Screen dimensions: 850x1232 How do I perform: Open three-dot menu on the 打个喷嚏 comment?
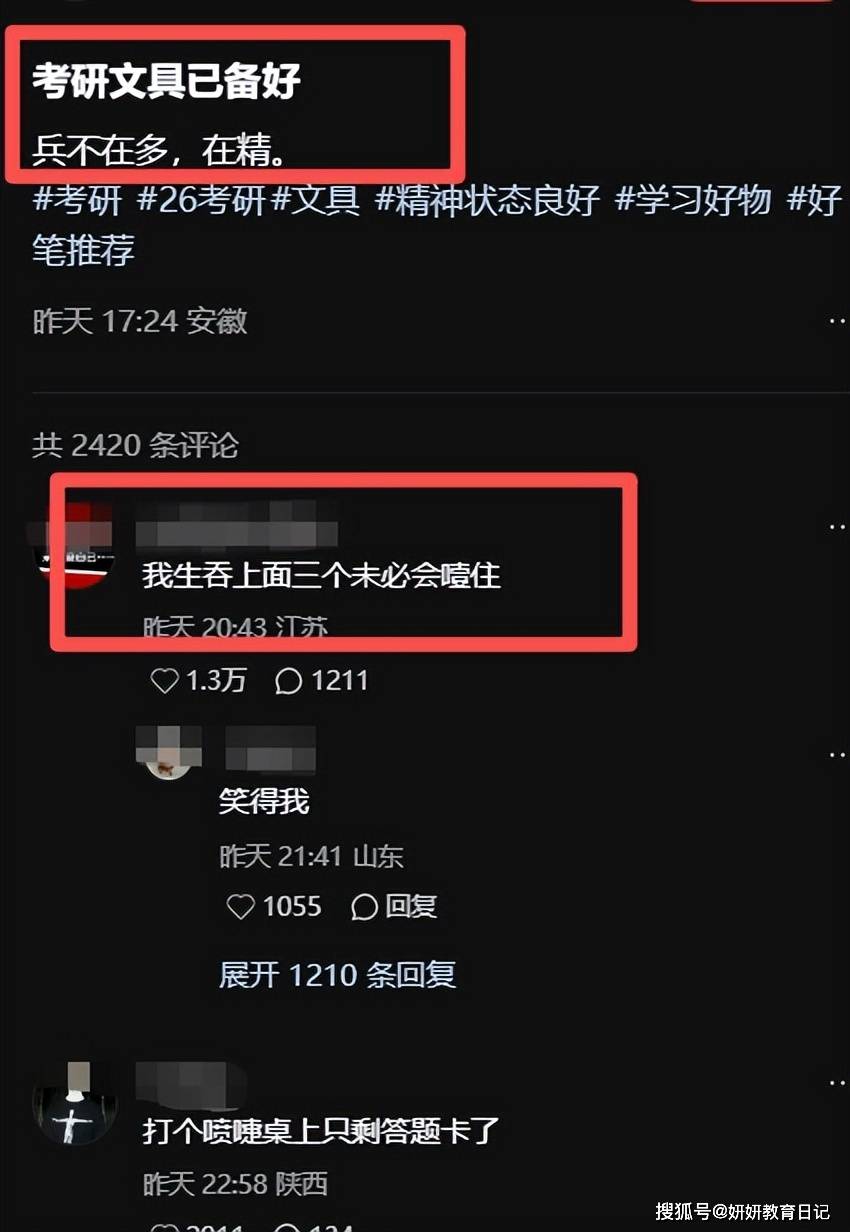tap(838, 1083)
